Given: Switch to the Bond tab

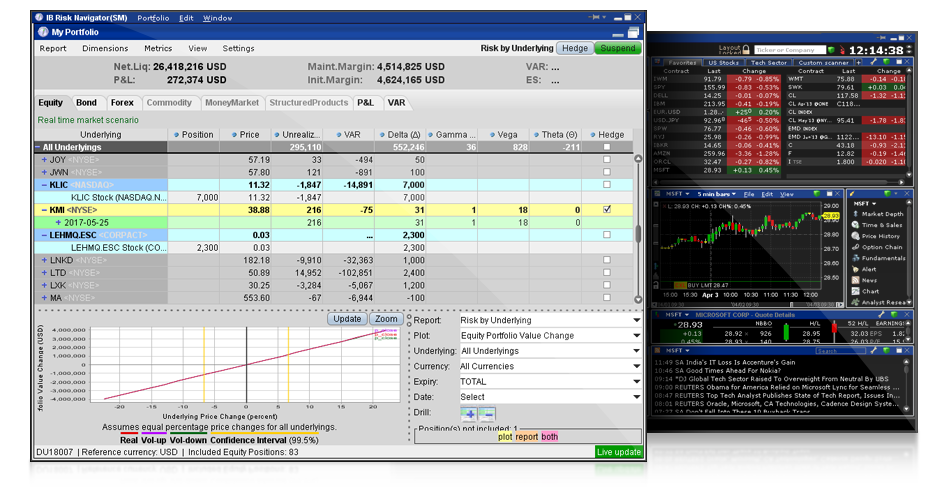Looking at the screenshot, I should tap(86, 103).
